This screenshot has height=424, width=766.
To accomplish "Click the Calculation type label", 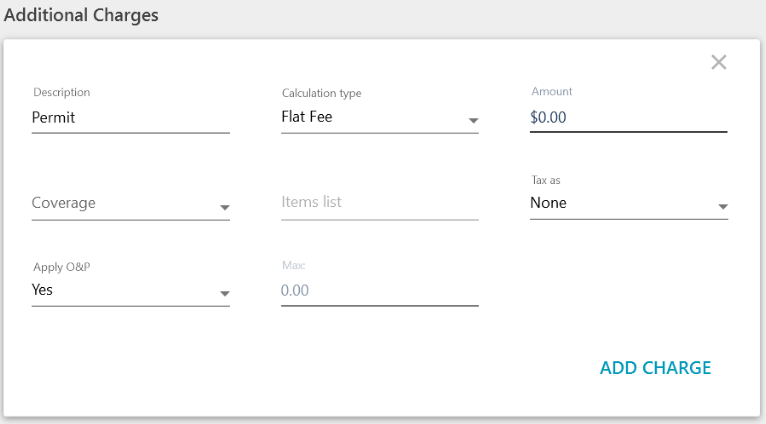I will (321, 93).
